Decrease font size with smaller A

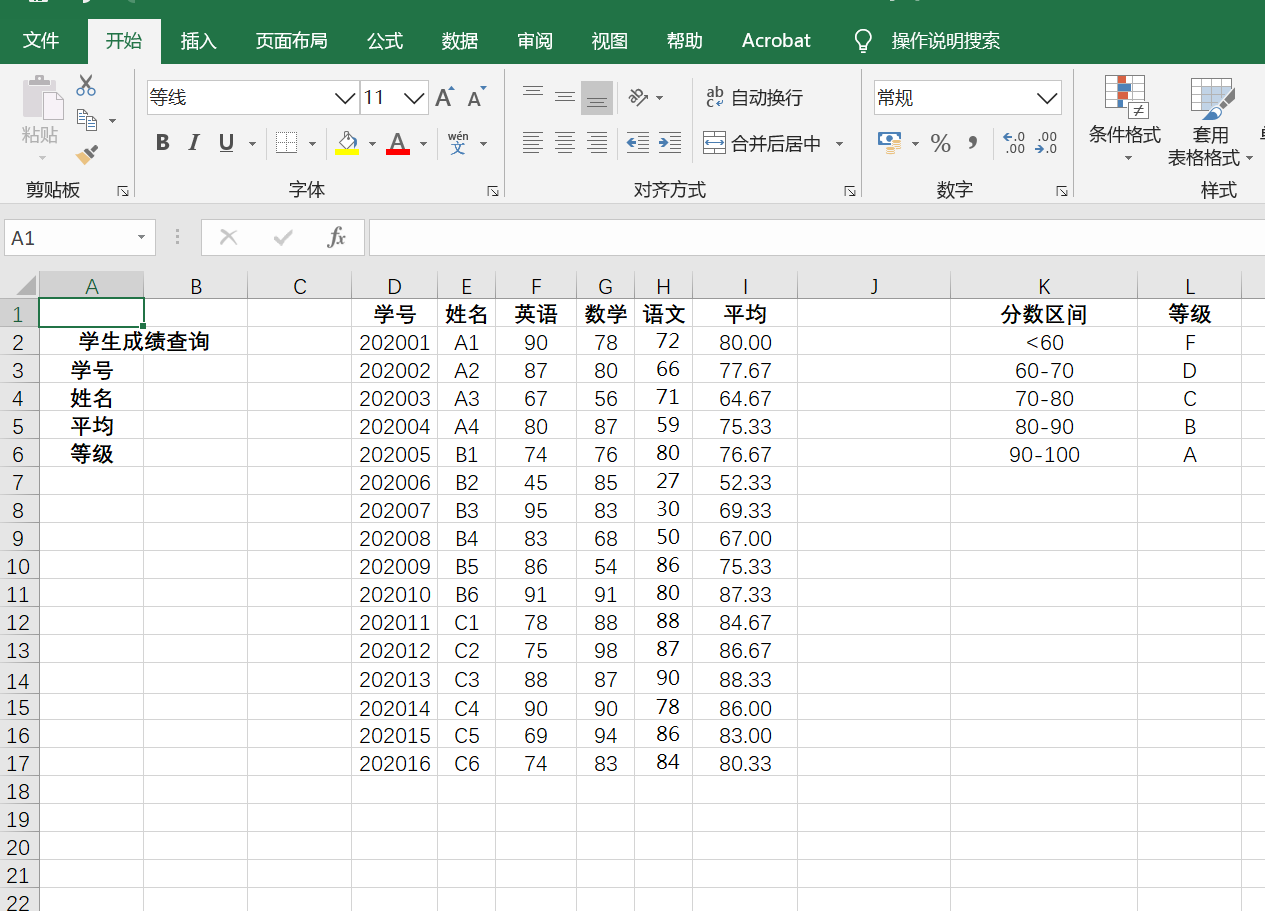point(476,97)
